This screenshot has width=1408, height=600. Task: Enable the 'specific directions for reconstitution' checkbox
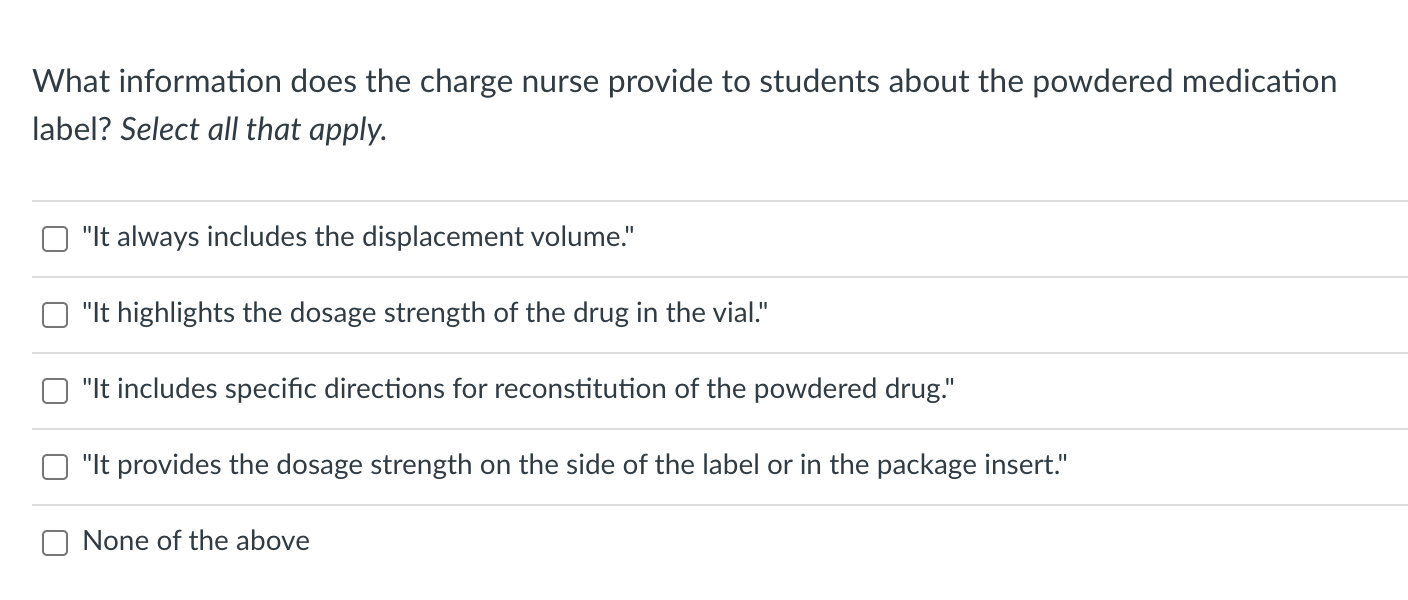click(54, 391)
